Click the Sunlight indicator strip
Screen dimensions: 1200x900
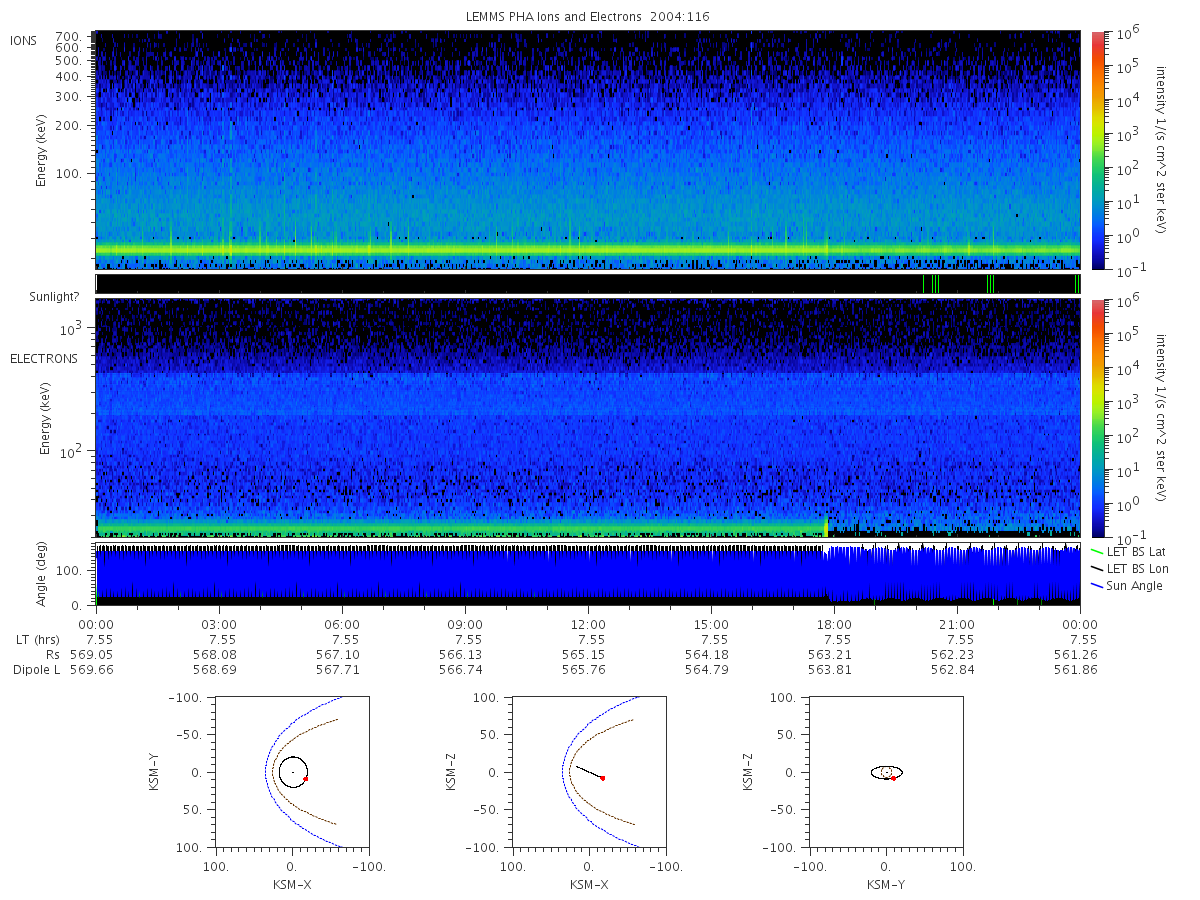588,284
